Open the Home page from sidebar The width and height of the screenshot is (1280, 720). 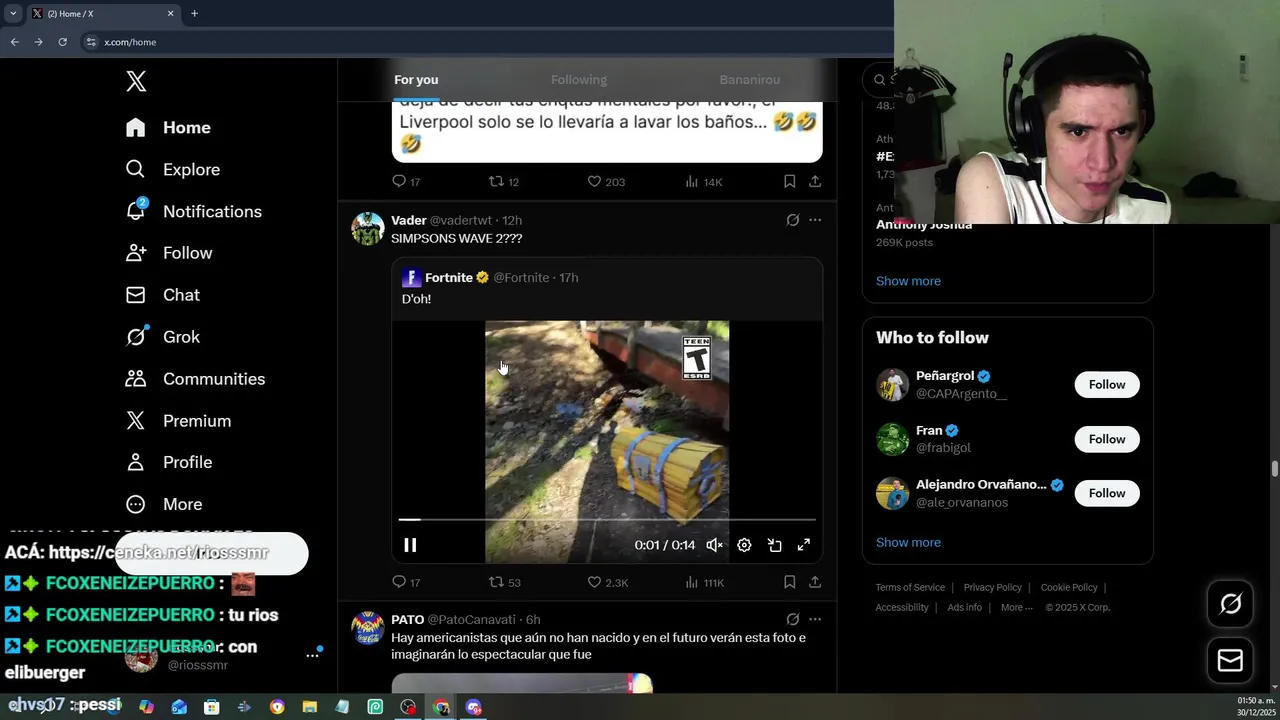click(169, 128)
